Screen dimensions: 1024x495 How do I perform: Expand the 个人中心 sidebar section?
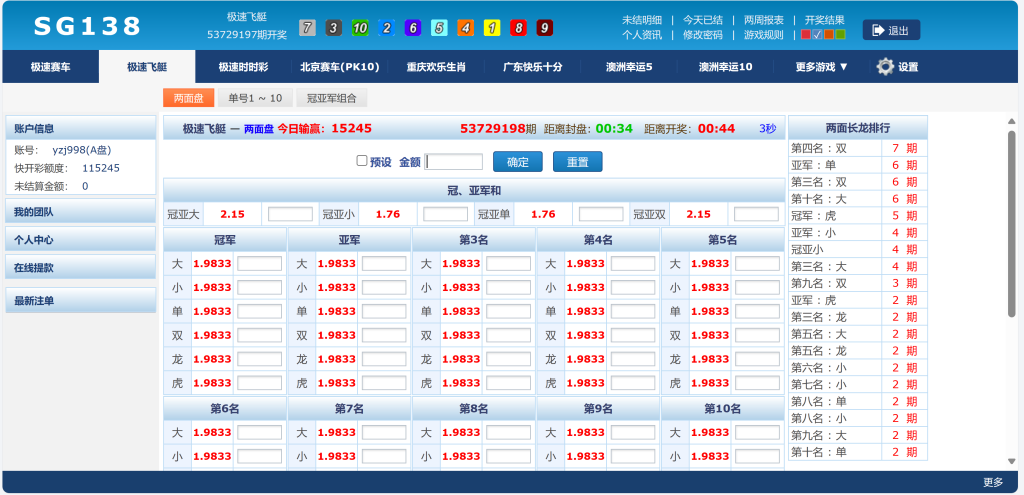click(x=80, y=240)
